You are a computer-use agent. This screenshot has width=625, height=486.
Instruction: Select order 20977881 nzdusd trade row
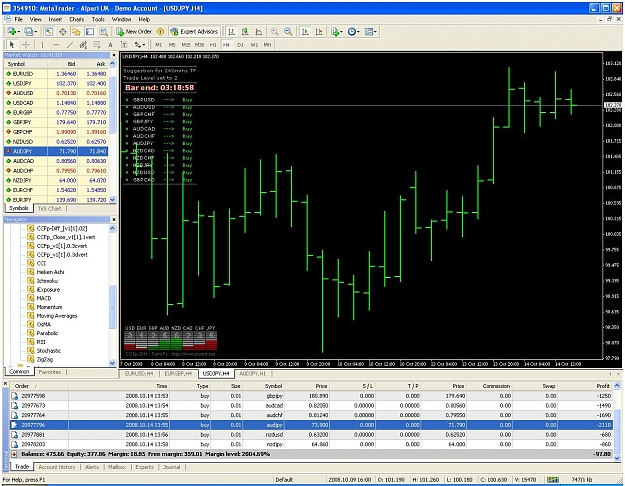click(311, 435)
